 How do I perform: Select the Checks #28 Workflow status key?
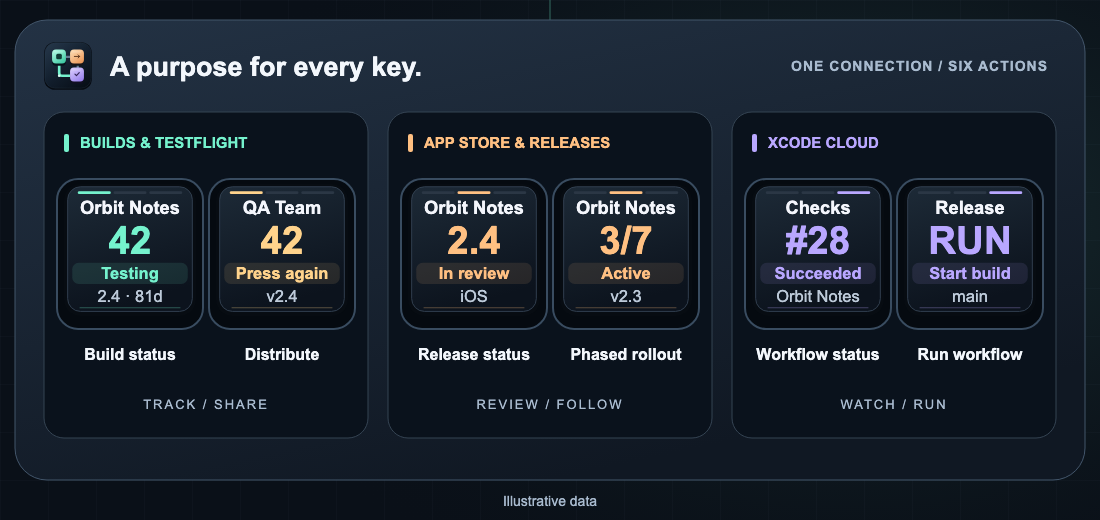click(x=817, y=253)
